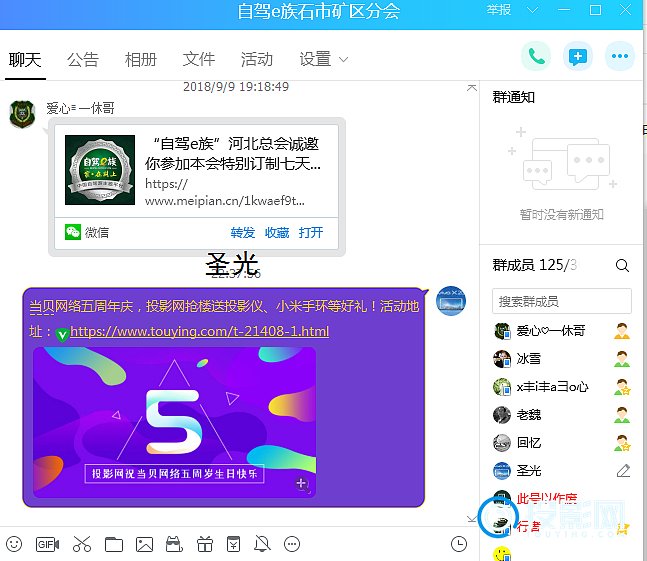Open the touying.com hyperlink
This screenshot has width=647, height=561.
click(199, 331)
